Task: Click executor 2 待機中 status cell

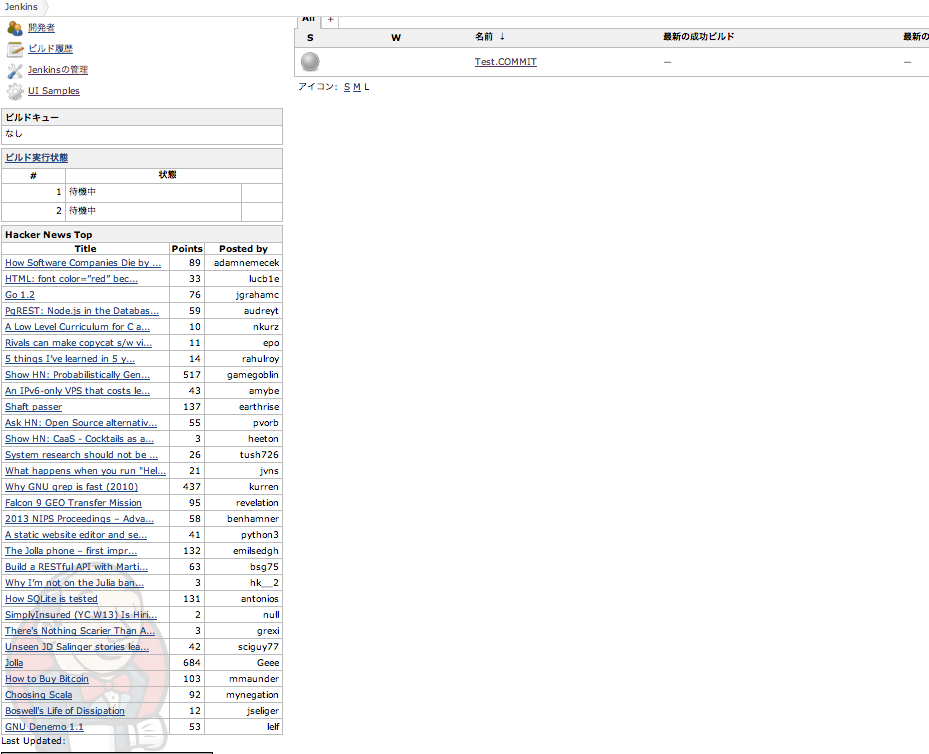Action: click(153, 211)
